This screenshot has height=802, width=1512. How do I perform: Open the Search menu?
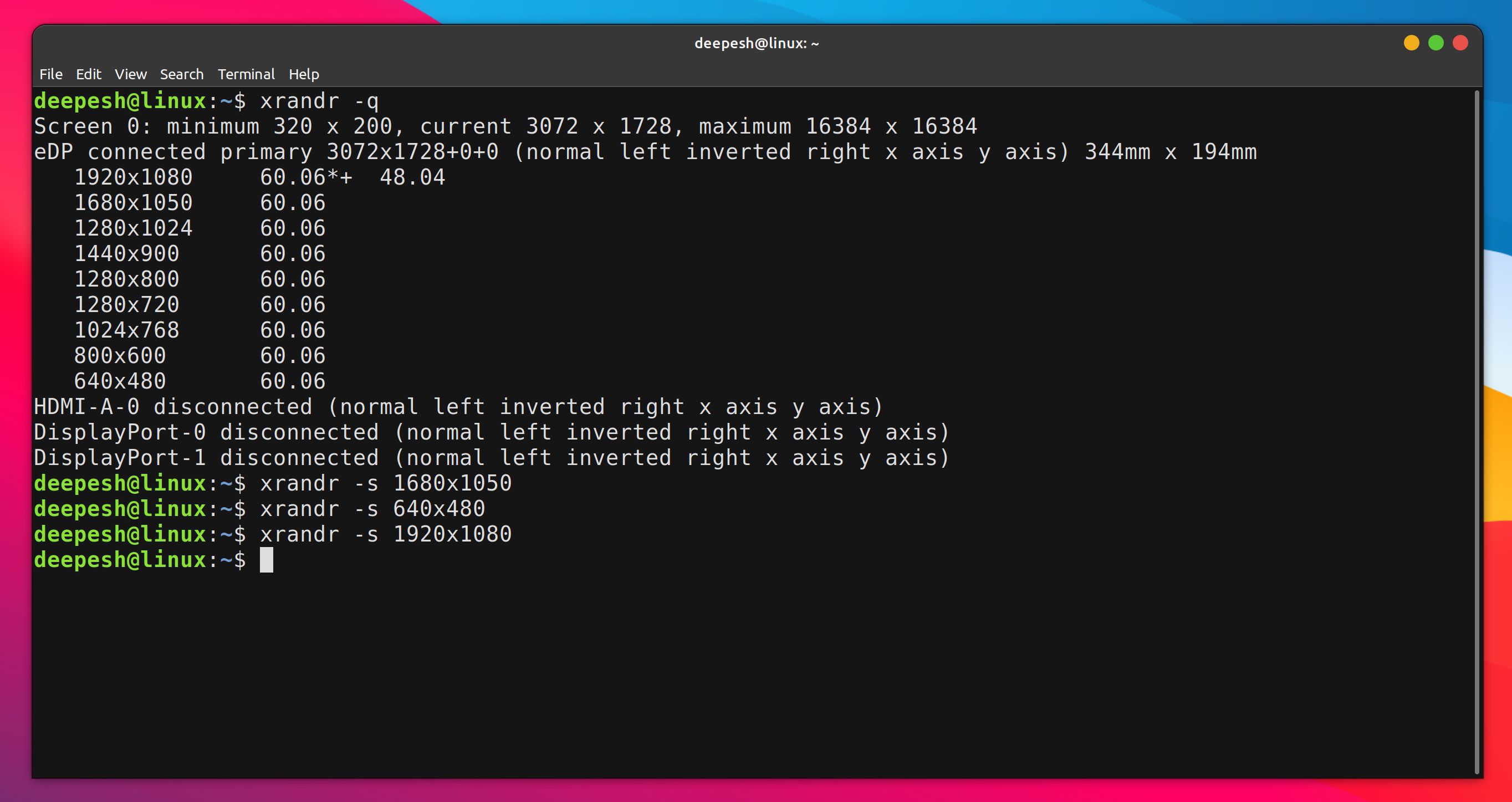(181, 75)
